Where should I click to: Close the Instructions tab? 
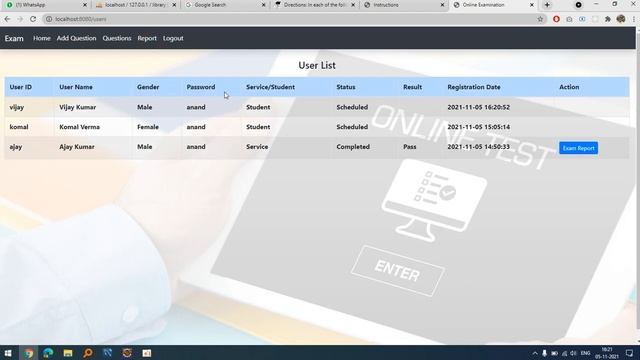coord(442,5)
